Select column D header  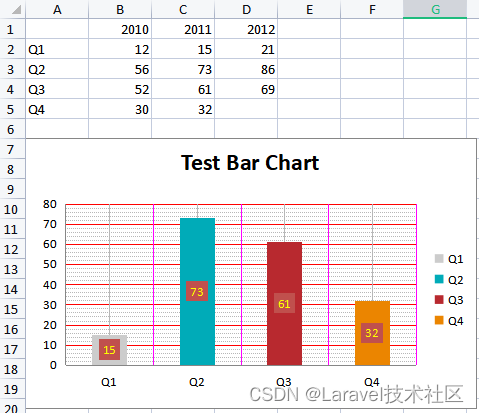pyautogui.click(x=246, y=9)
